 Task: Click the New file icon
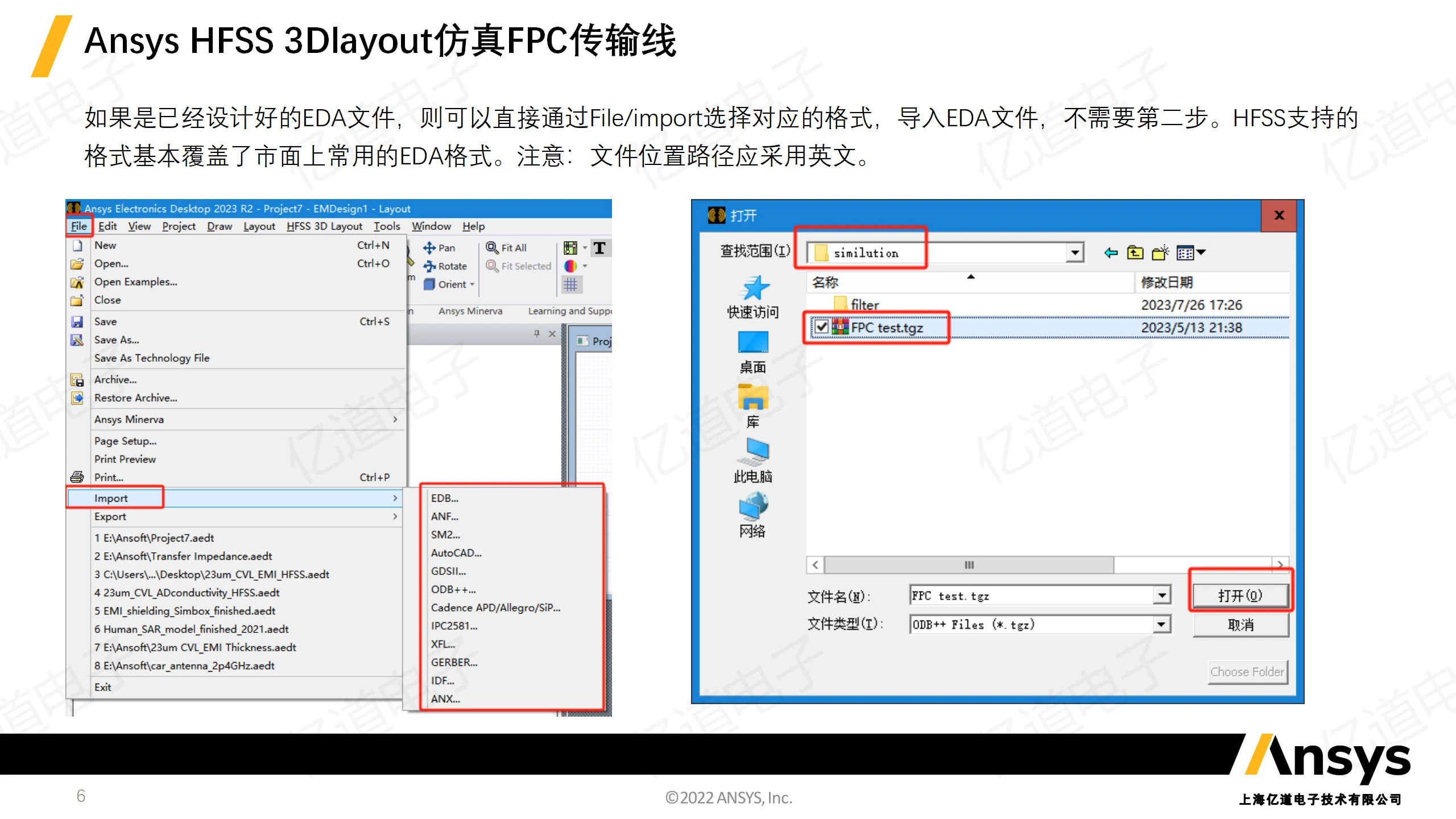coord(77,246)
